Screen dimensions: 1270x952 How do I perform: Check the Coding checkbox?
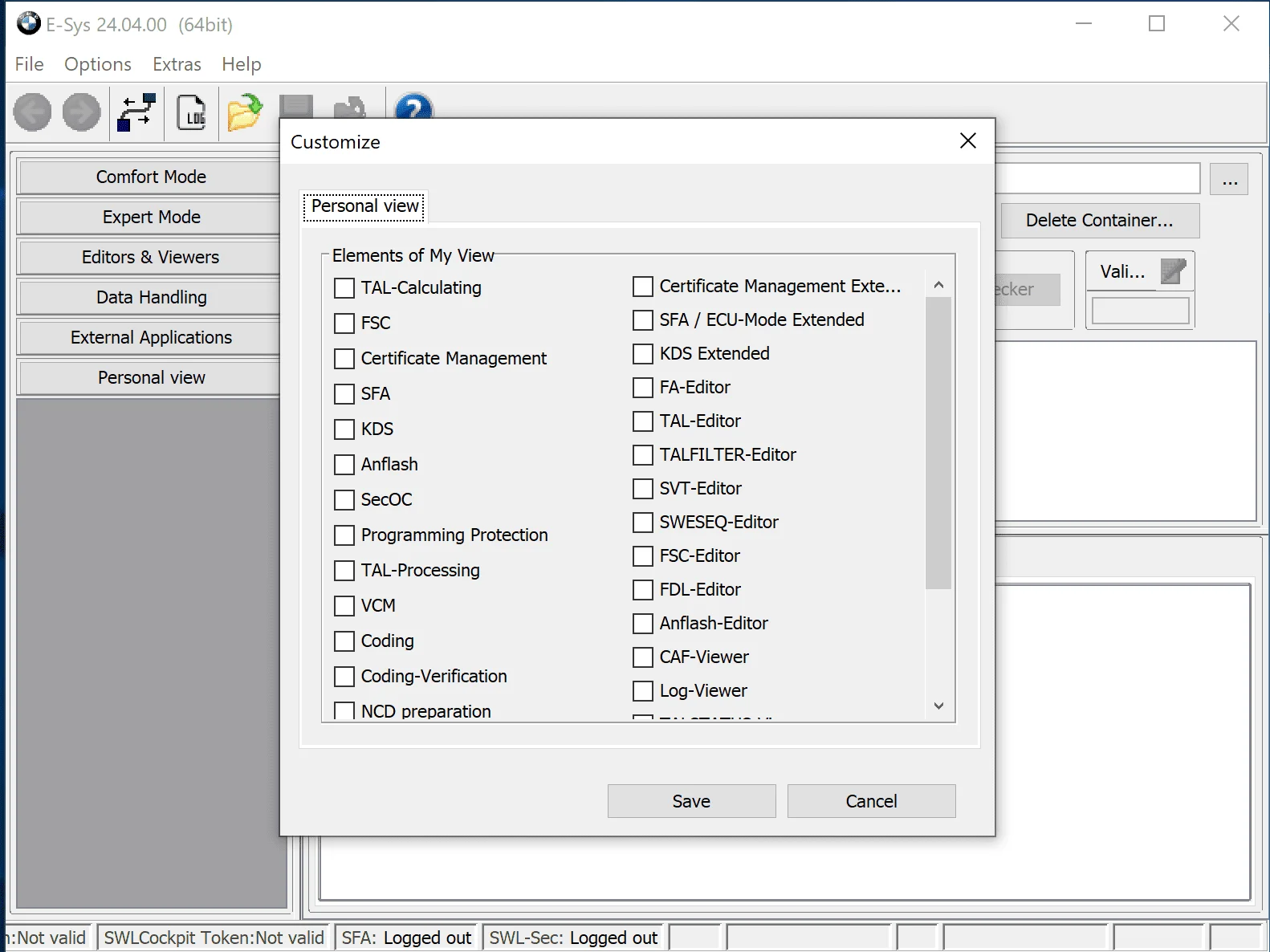coord(344,641)
